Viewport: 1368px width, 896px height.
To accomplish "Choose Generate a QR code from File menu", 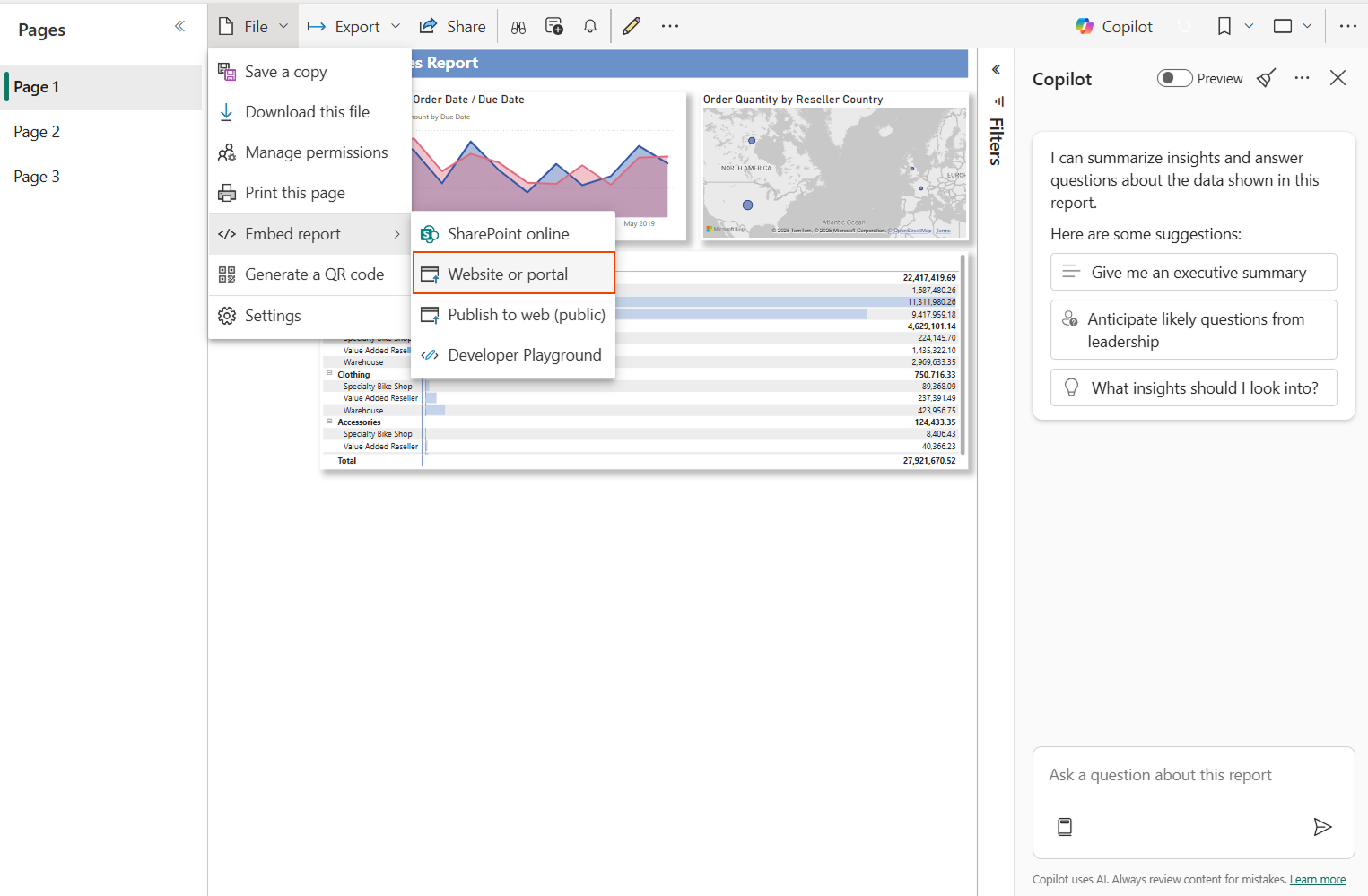I will 314,274.
